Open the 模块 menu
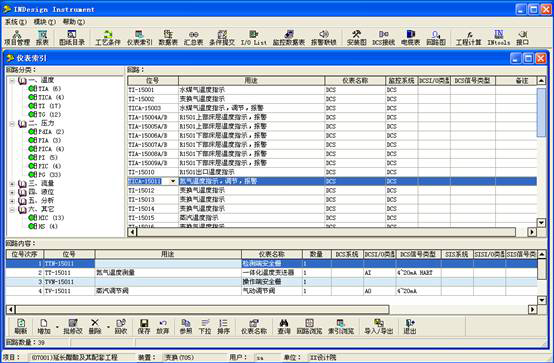Image resolution: width=554 pixels, height=363 pixels. point(45,22)
